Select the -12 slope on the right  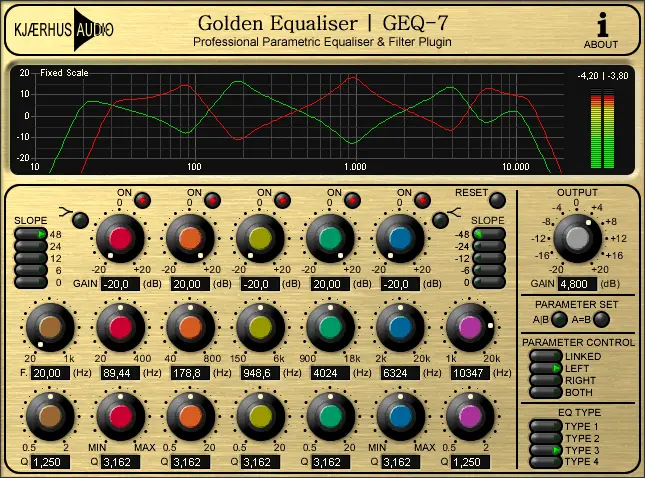(491, 258)
